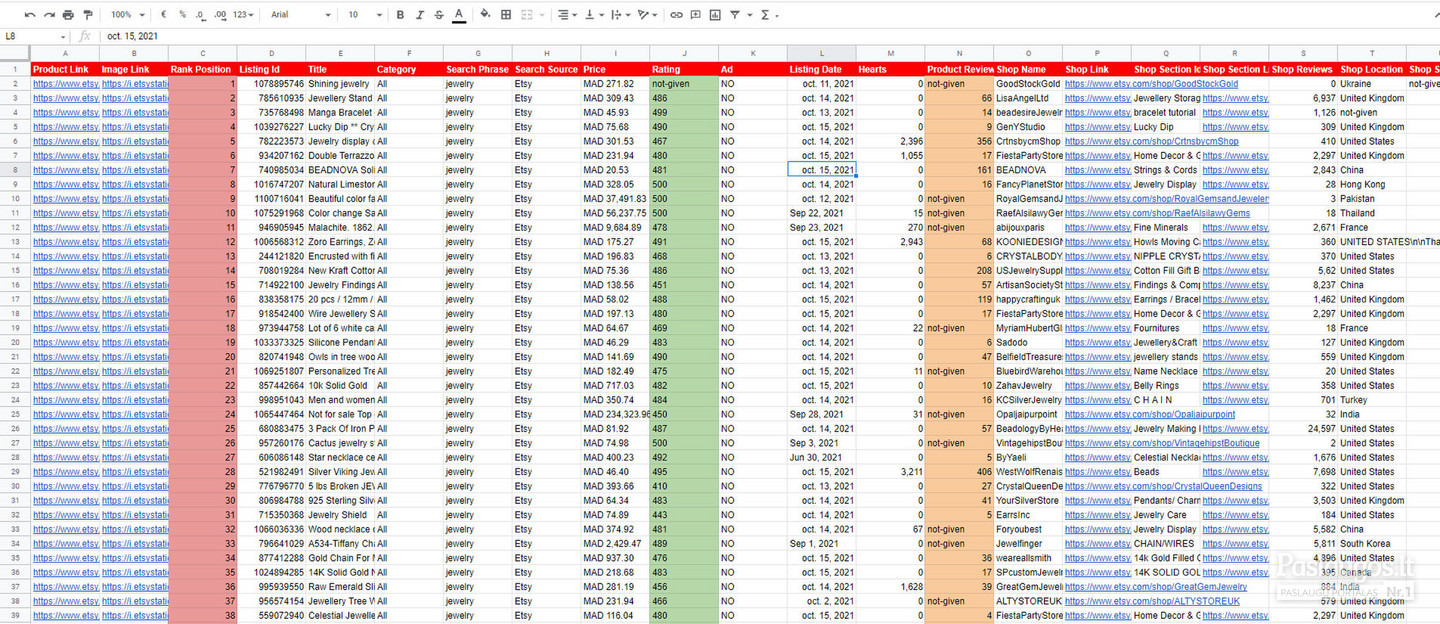
Task: Select the listing date Sep 22, 2021
Action: click(822, 213)
